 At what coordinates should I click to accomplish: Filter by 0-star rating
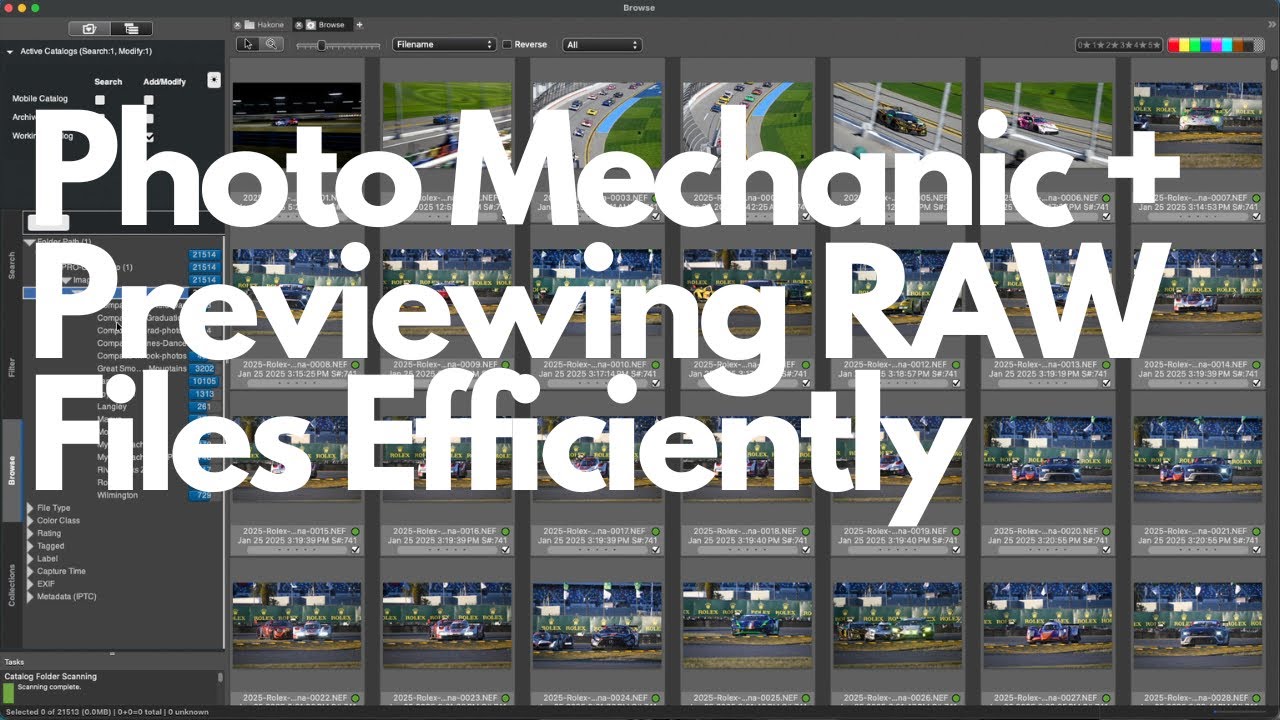click(1083, 45)
